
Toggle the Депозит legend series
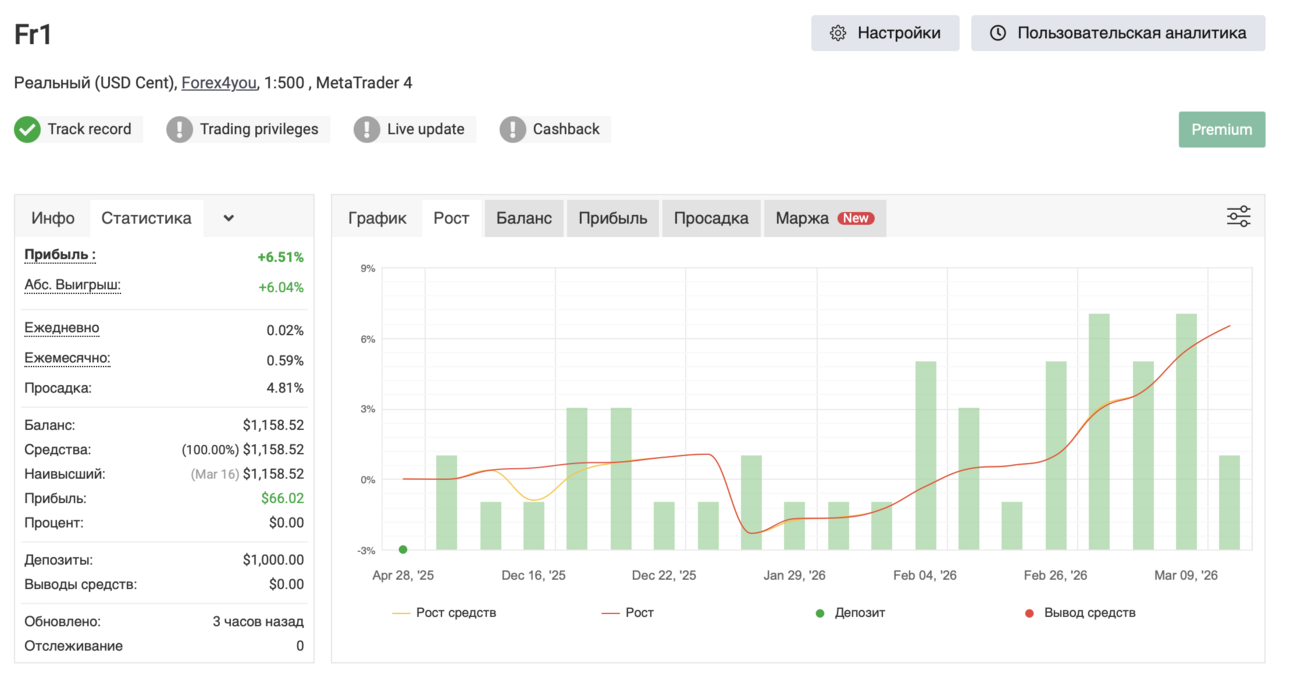coord(852,612)
